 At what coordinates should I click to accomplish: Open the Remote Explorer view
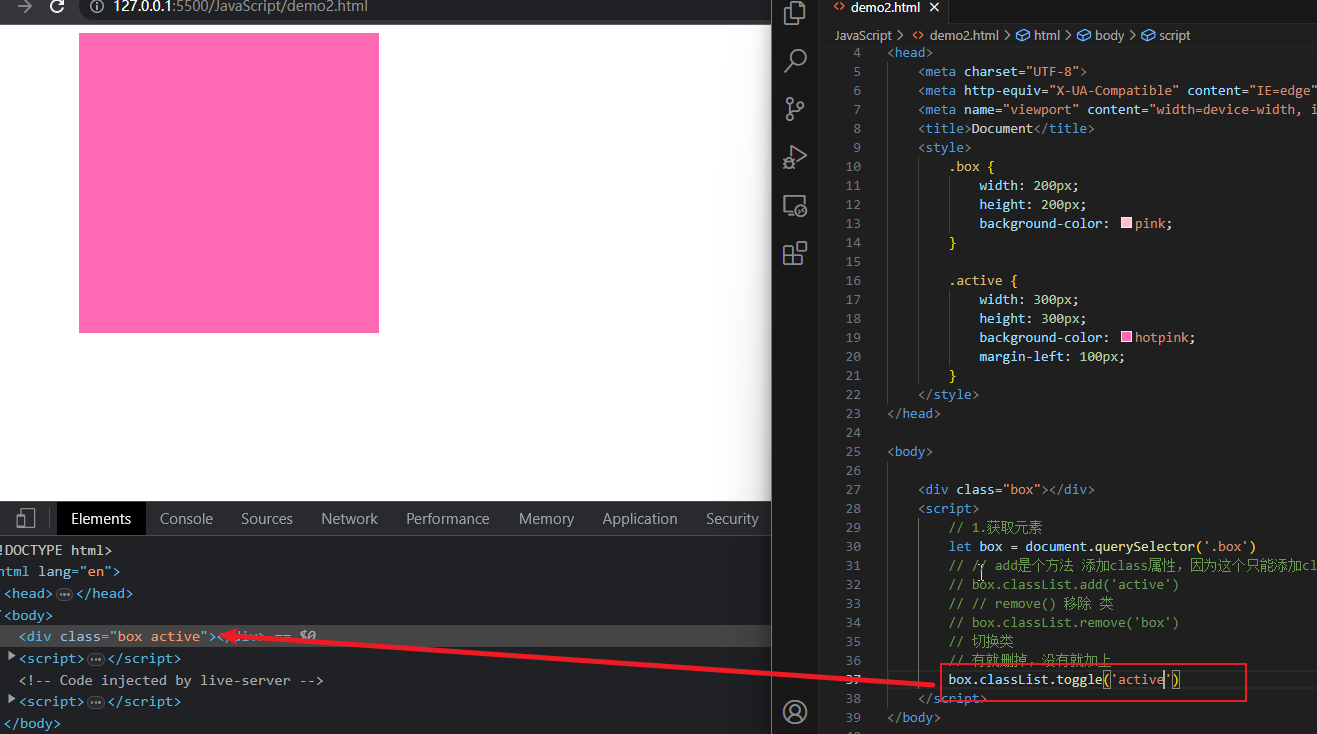pos(795,206)
